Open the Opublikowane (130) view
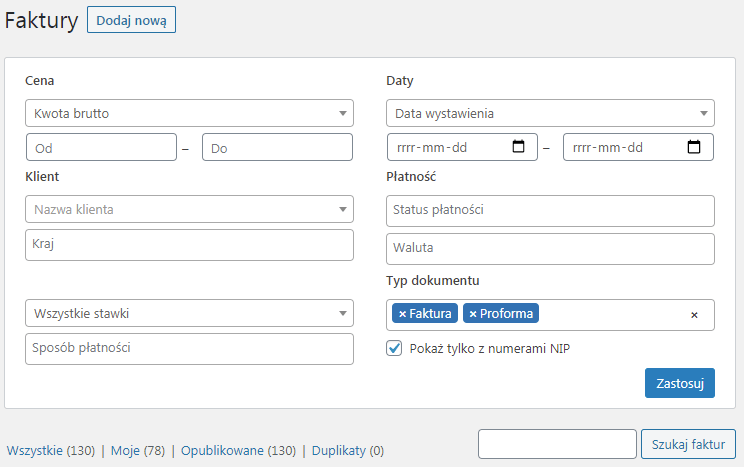744x467 pixels. [238, 450]
